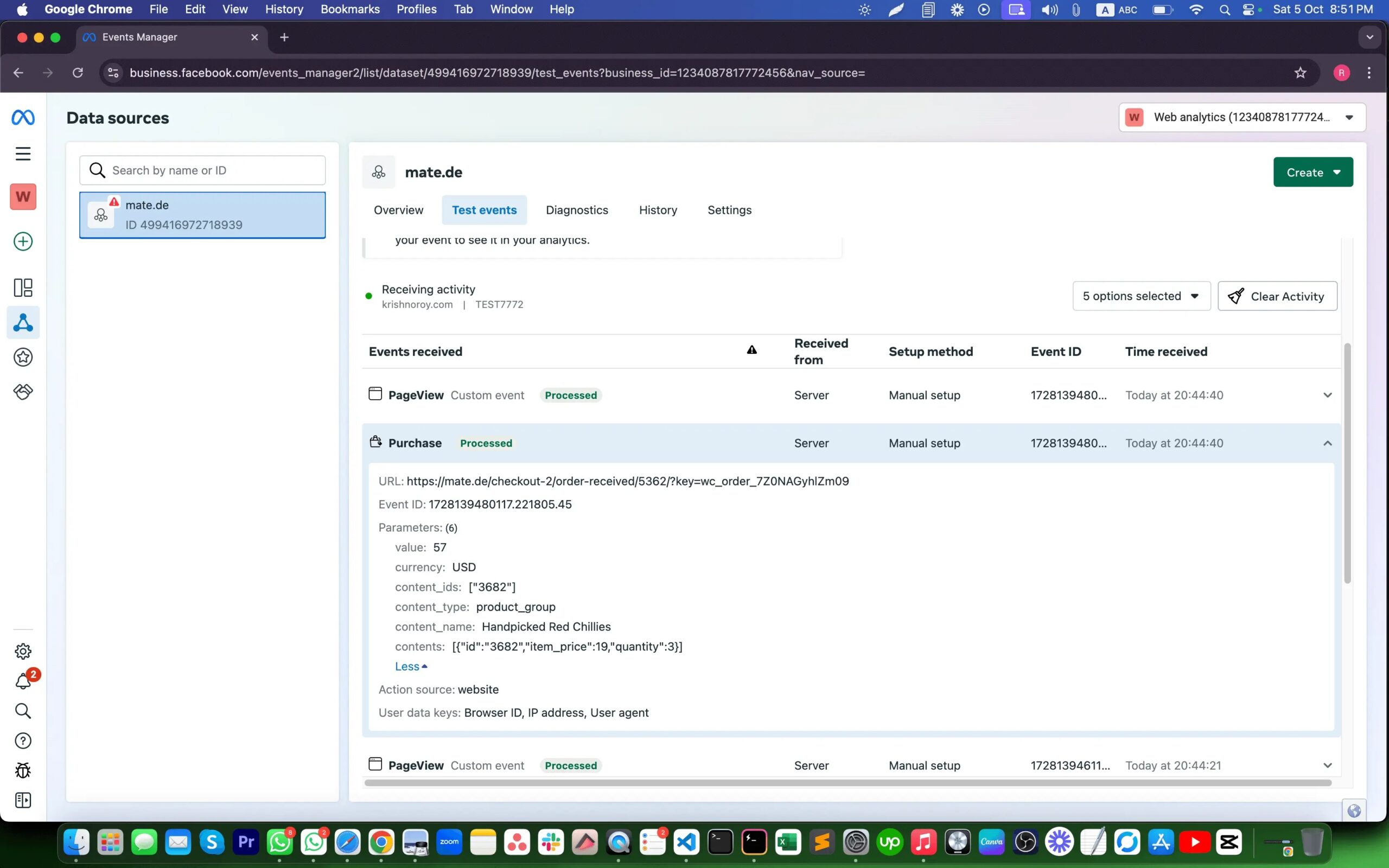
Task: Open the macOS Control Center icon
Action: point(1249,9)
